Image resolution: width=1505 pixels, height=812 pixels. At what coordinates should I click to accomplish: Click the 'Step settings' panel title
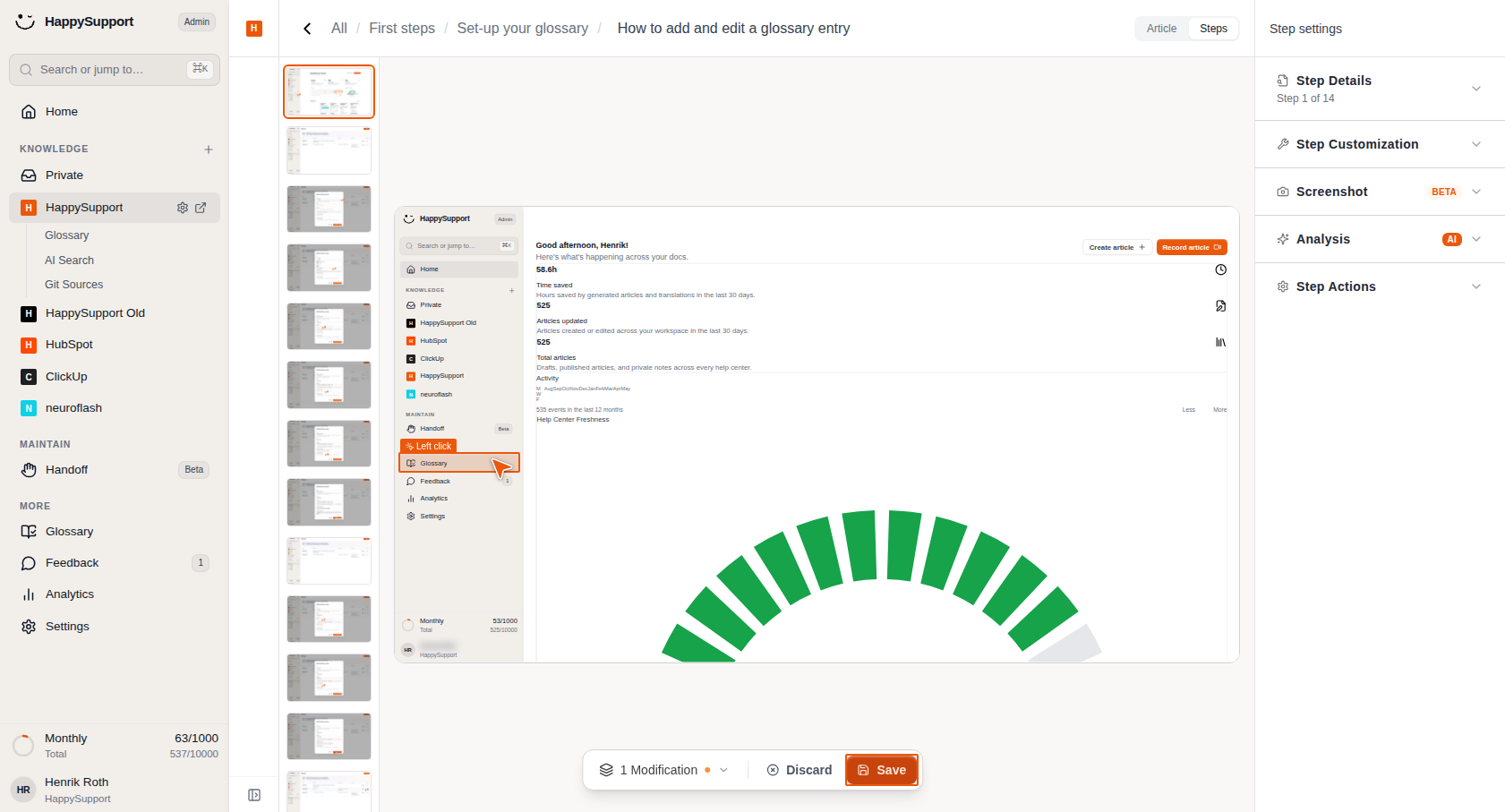tap(1305, 29)
